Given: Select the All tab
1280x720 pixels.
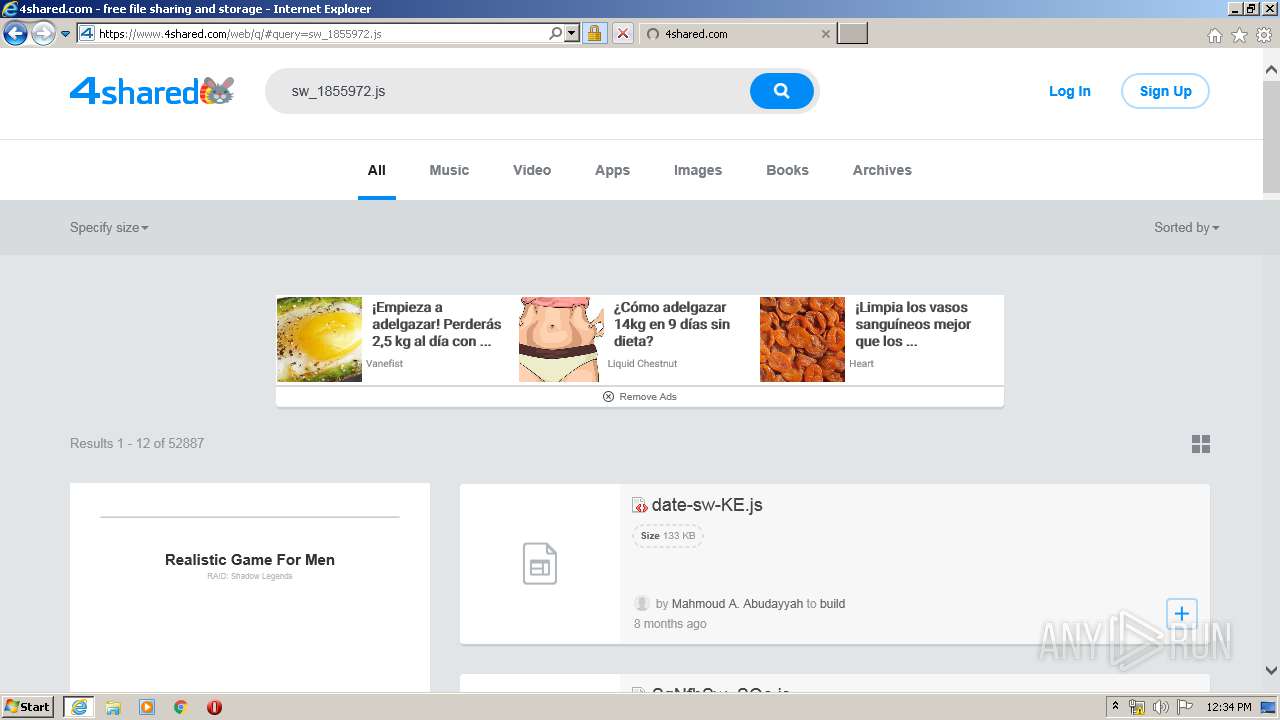Looking at the screenshot, I should click(x=377, y=171).
